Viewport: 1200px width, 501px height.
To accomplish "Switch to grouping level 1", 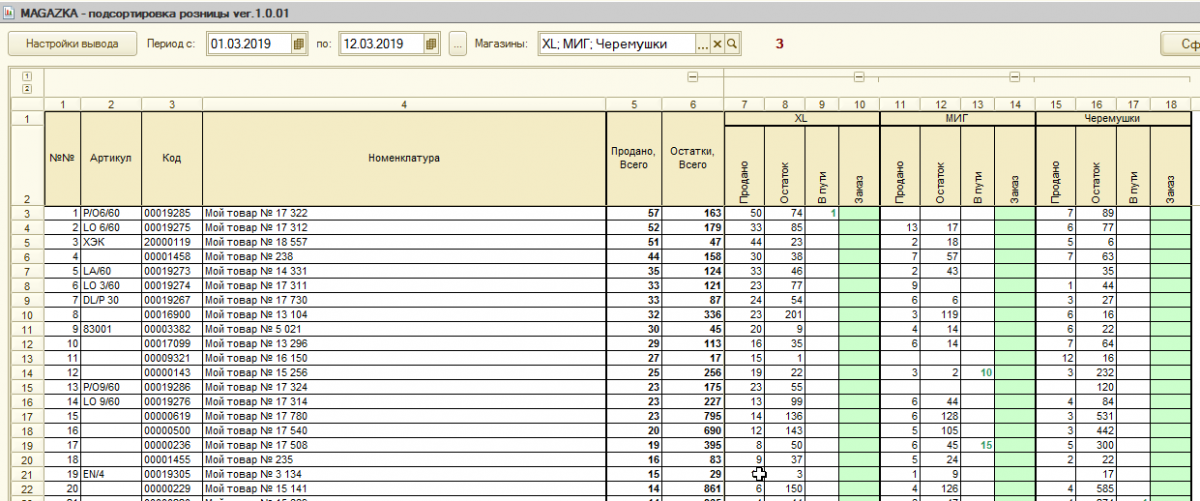I will pyautogui.click(x=27, y=76).
